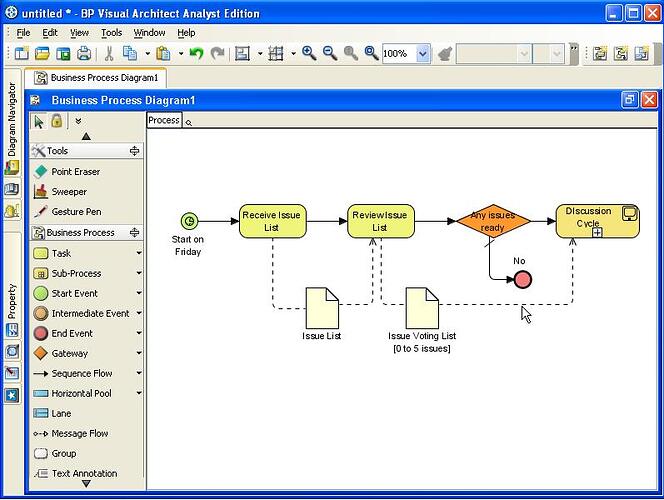Open the zoom percentage dropdown
Image resolution: width=664 pixels, height=500 pixels.
(x=423, y=53)
